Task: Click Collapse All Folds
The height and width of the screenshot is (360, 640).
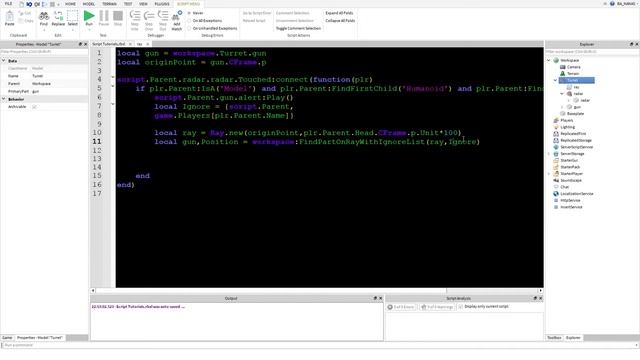Action: 340,21
